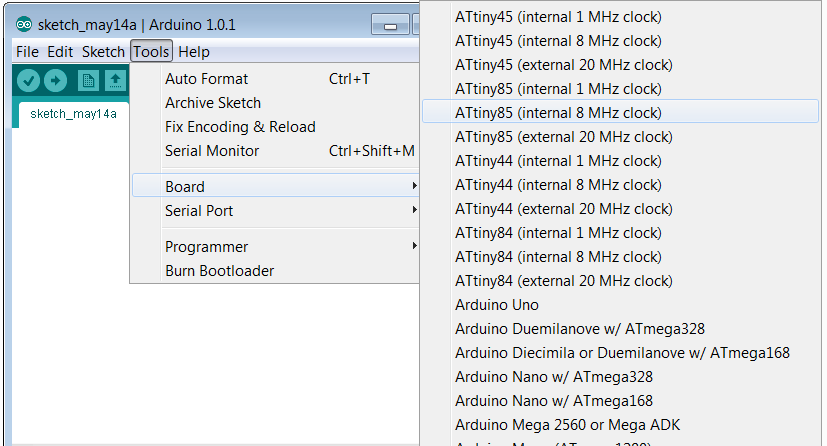Minimize the Arduino window
This screenshot has width=827, height=446.
pos(390,25)
